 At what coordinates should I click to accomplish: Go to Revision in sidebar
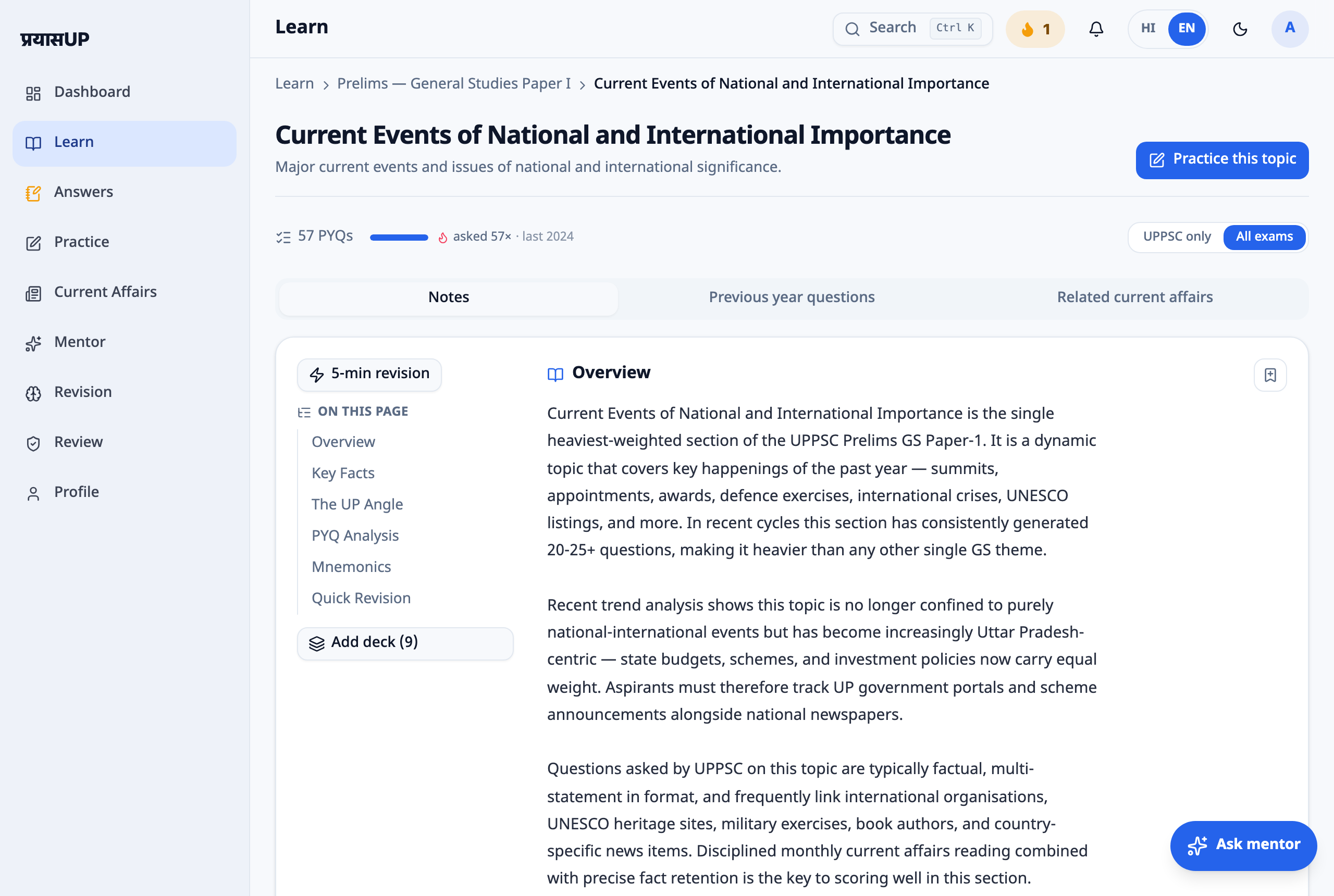[124, 393]
